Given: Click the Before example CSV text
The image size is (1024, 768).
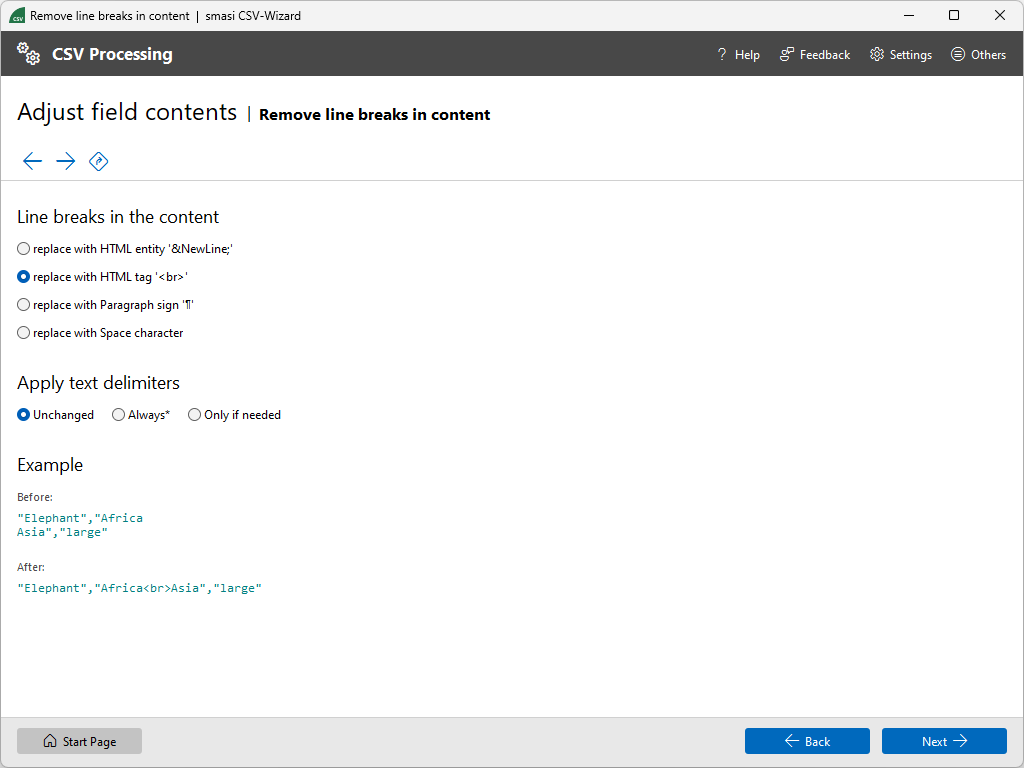Looking at the screenshot, I should pos(80,524).
